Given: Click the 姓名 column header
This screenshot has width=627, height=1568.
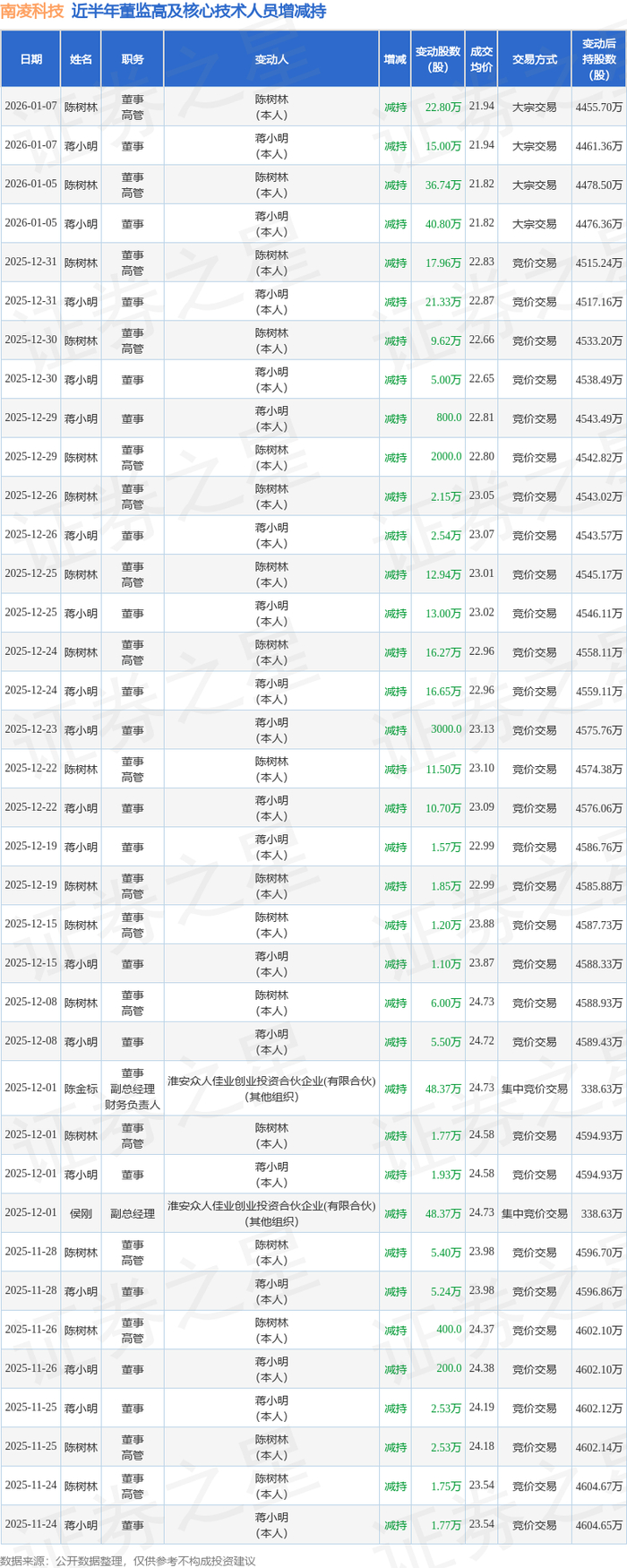Looking at the screenshot, I should pos(81,59).
